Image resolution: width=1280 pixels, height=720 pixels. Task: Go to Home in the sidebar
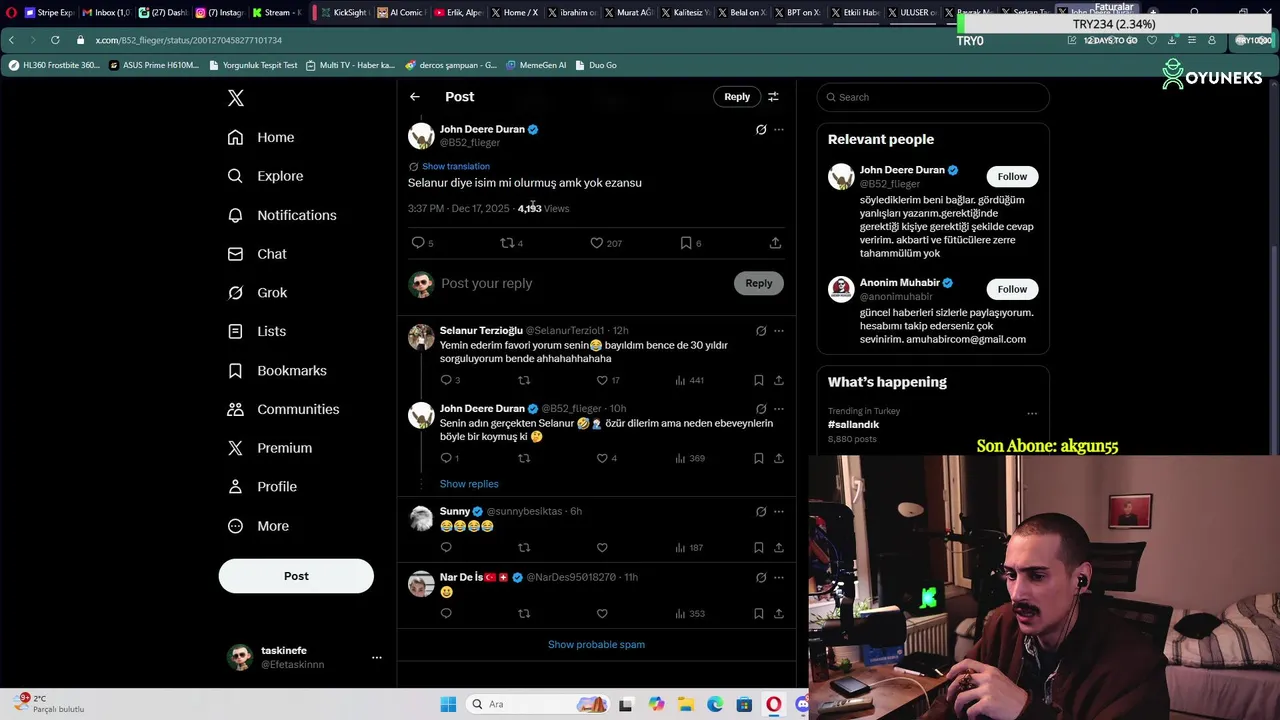pyautogui.click(x=261, y=137)
